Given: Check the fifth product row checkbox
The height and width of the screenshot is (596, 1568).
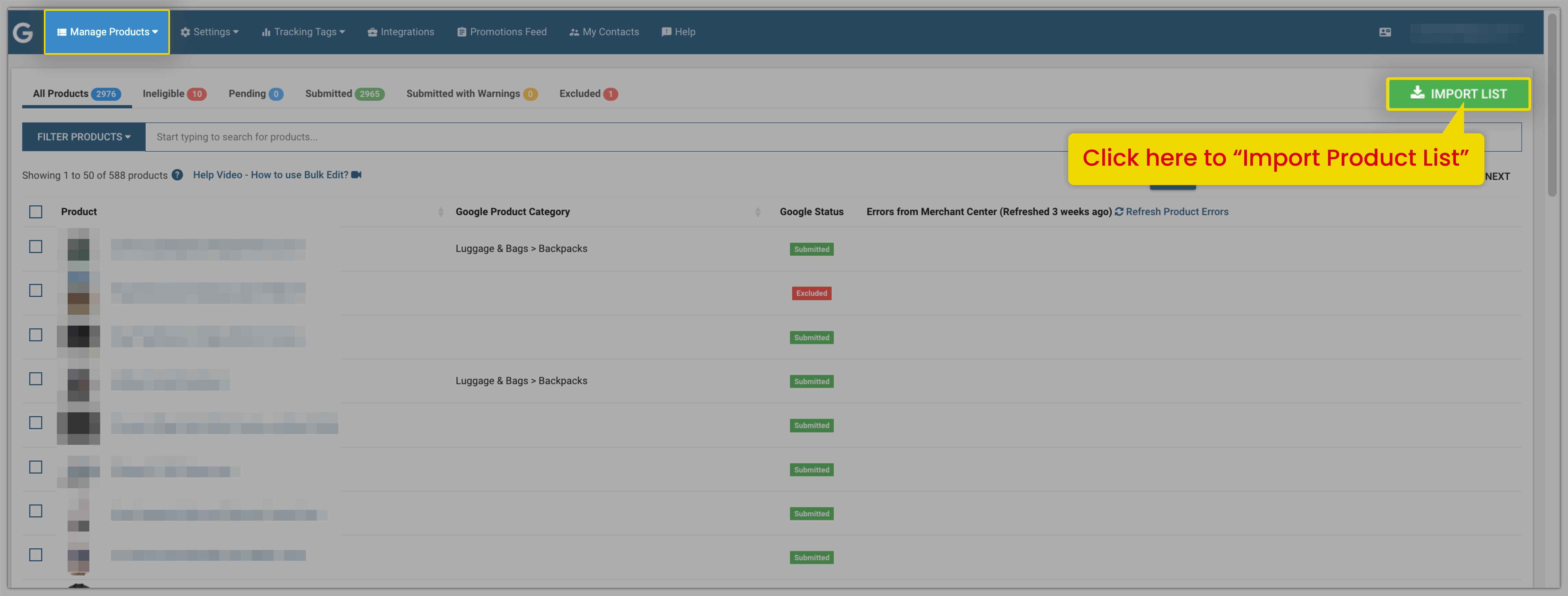Looking at the screenshot, I should click(x=36, y=422).
